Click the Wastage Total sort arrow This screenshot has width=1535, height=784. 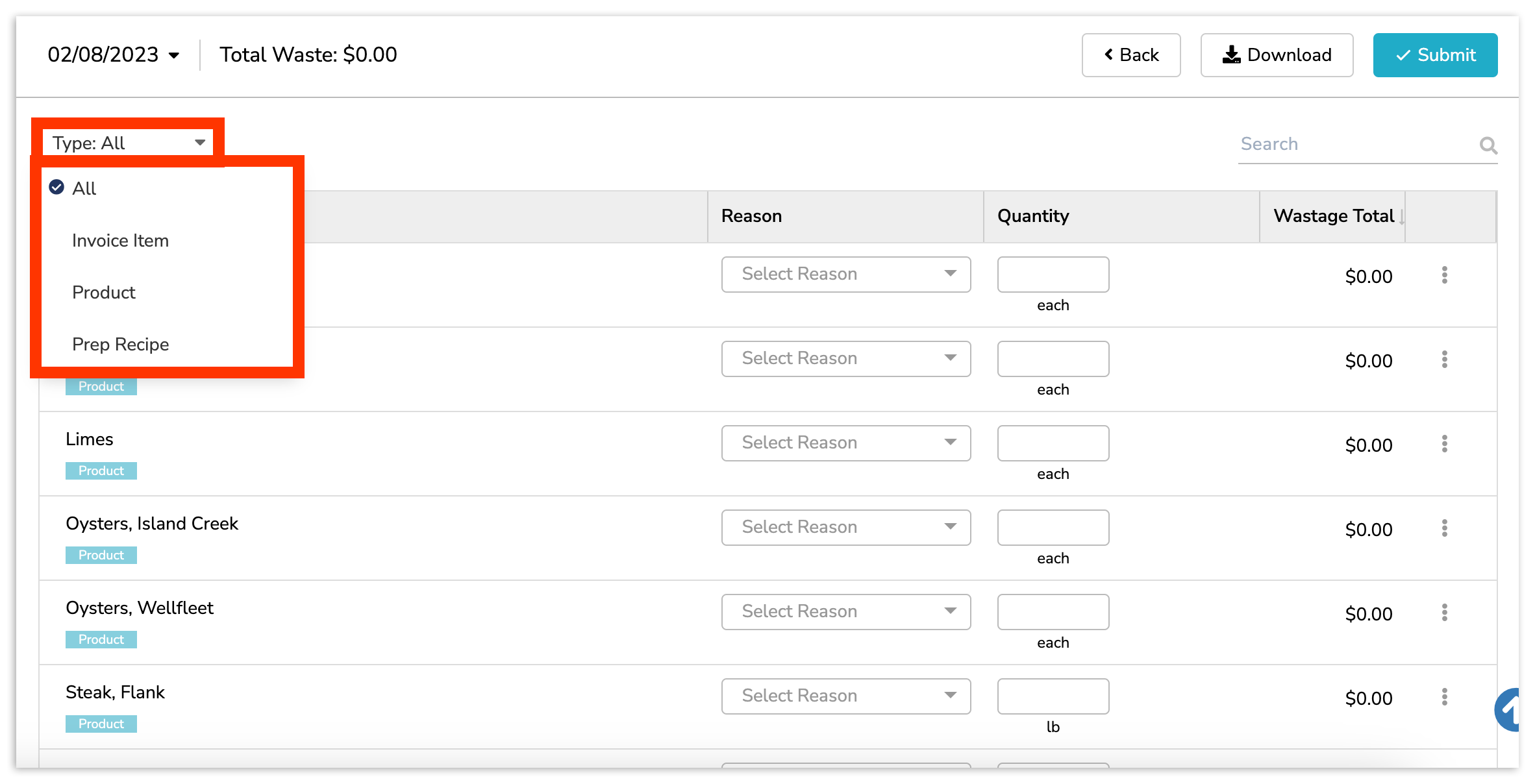coord(1401,217)
